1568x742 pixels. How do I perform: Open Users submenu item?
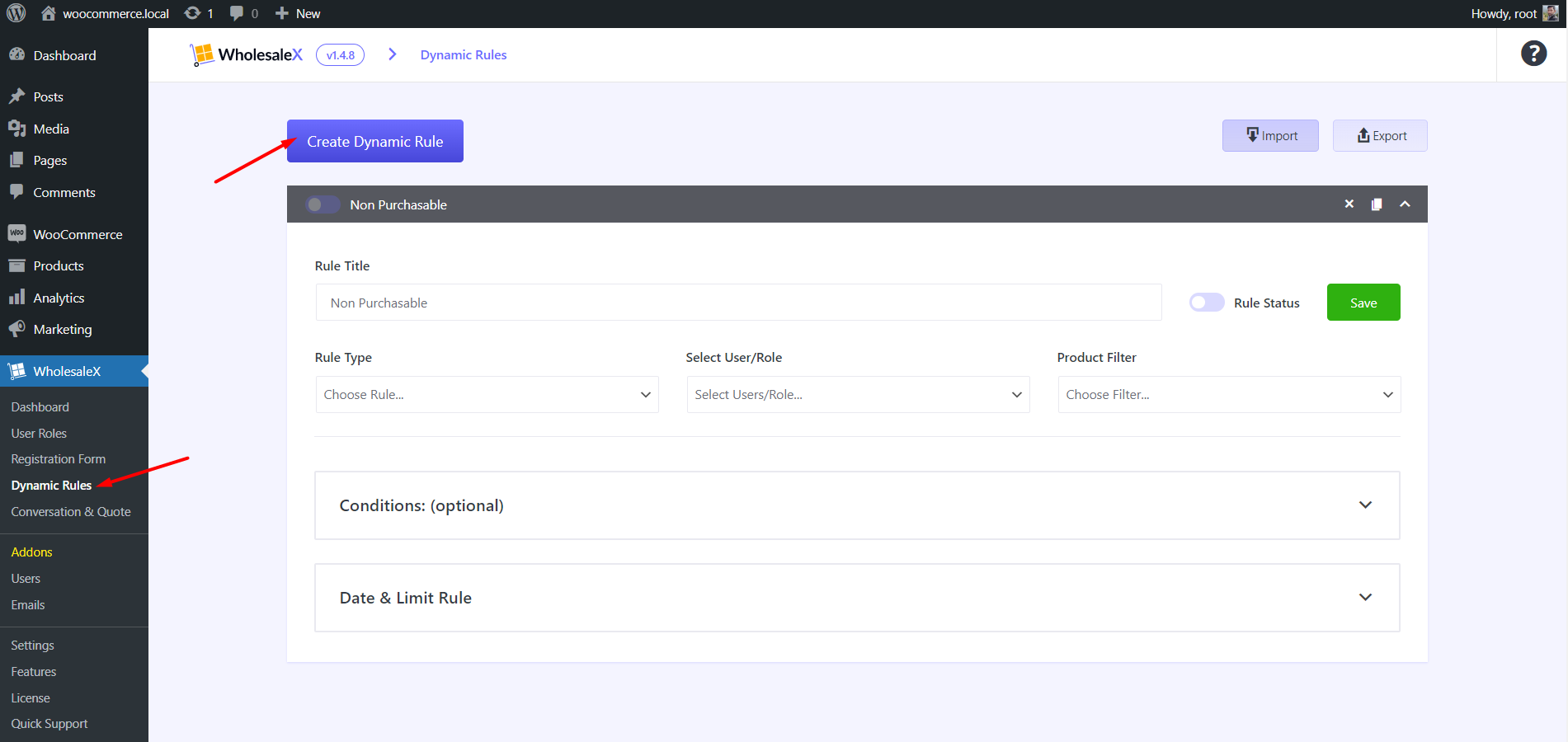click(x=26, y=578)
